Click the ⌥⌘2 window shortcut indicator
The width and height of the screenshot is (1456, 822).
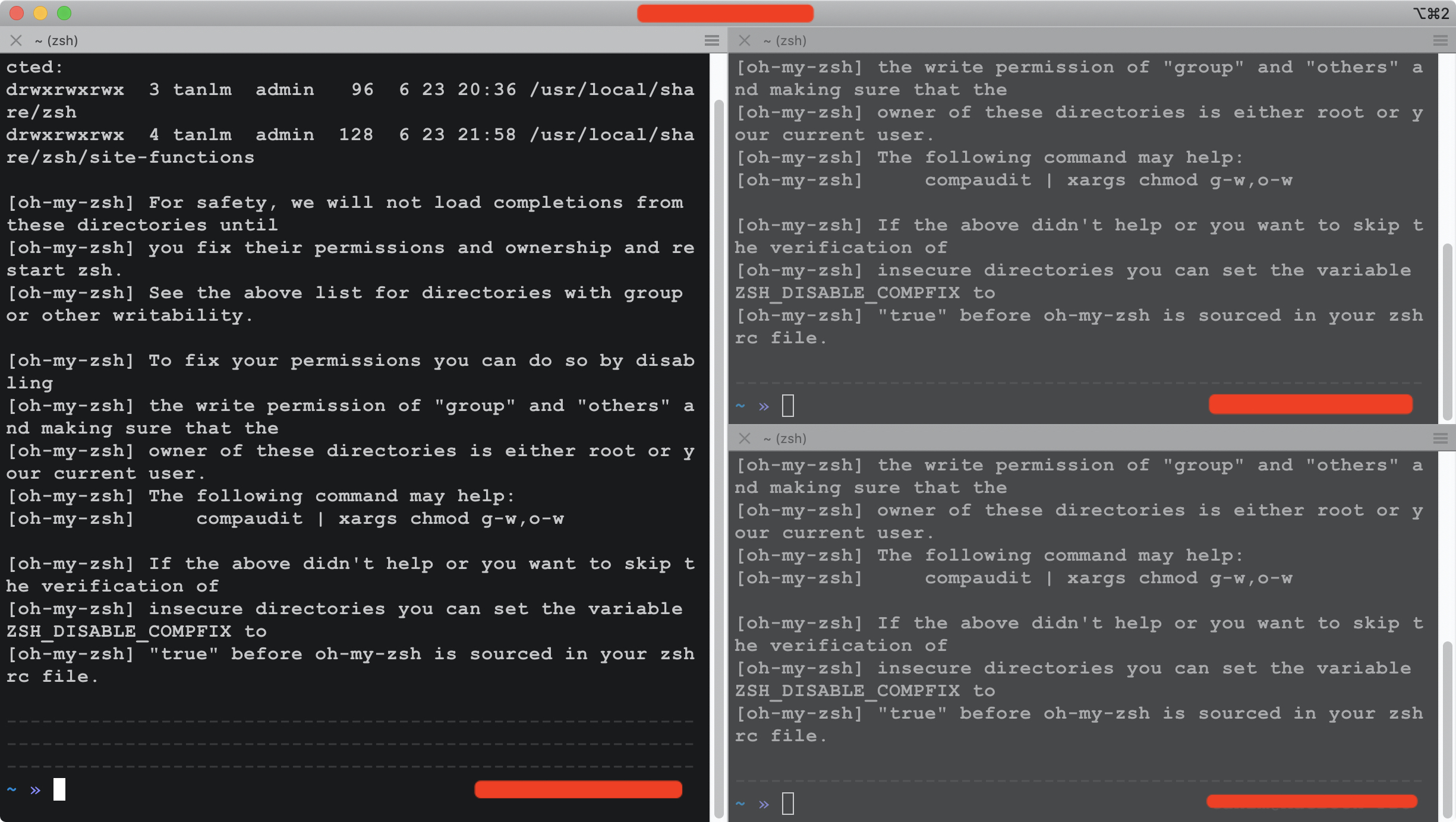(1431, 13)
